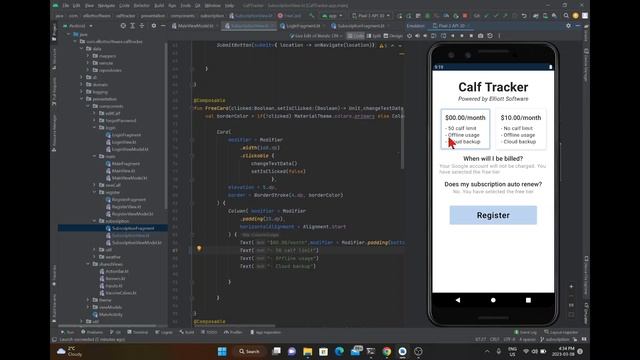Click the emulator volume up icon
The image size is (640, 360).
(x=417, y=36)
